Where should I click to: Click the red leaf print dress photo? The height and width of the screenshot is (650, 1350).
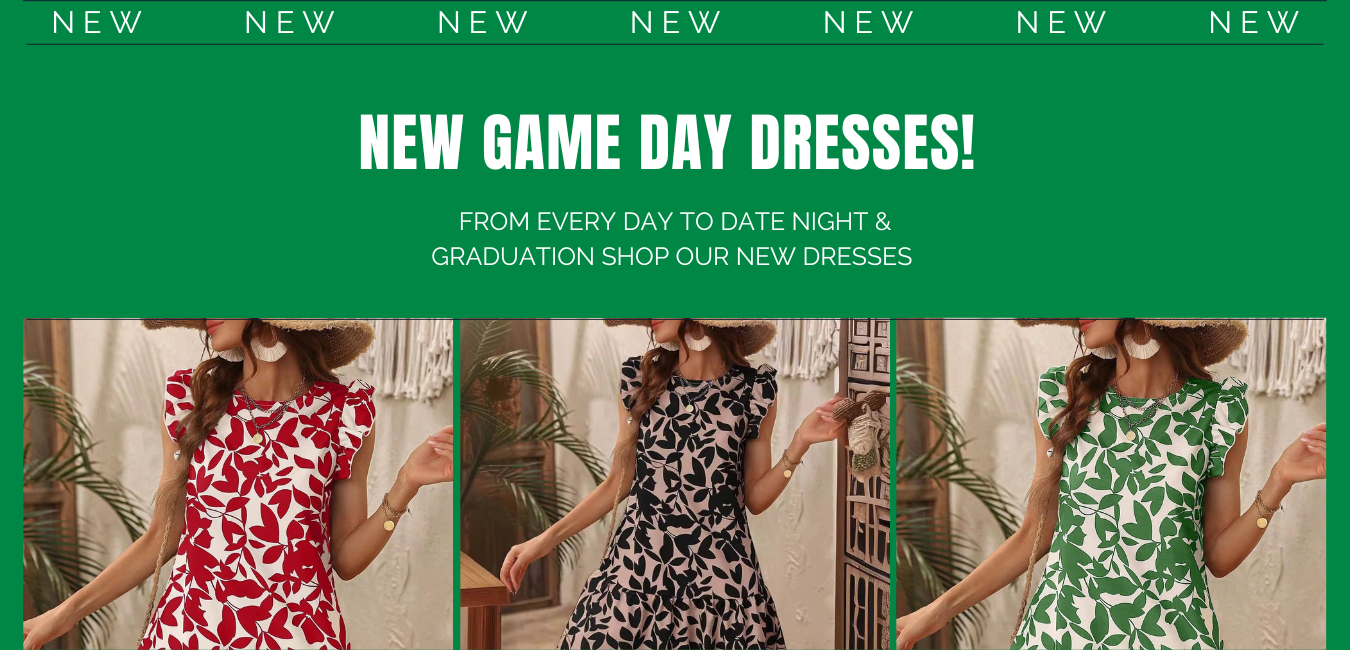(x=238, y=484)
